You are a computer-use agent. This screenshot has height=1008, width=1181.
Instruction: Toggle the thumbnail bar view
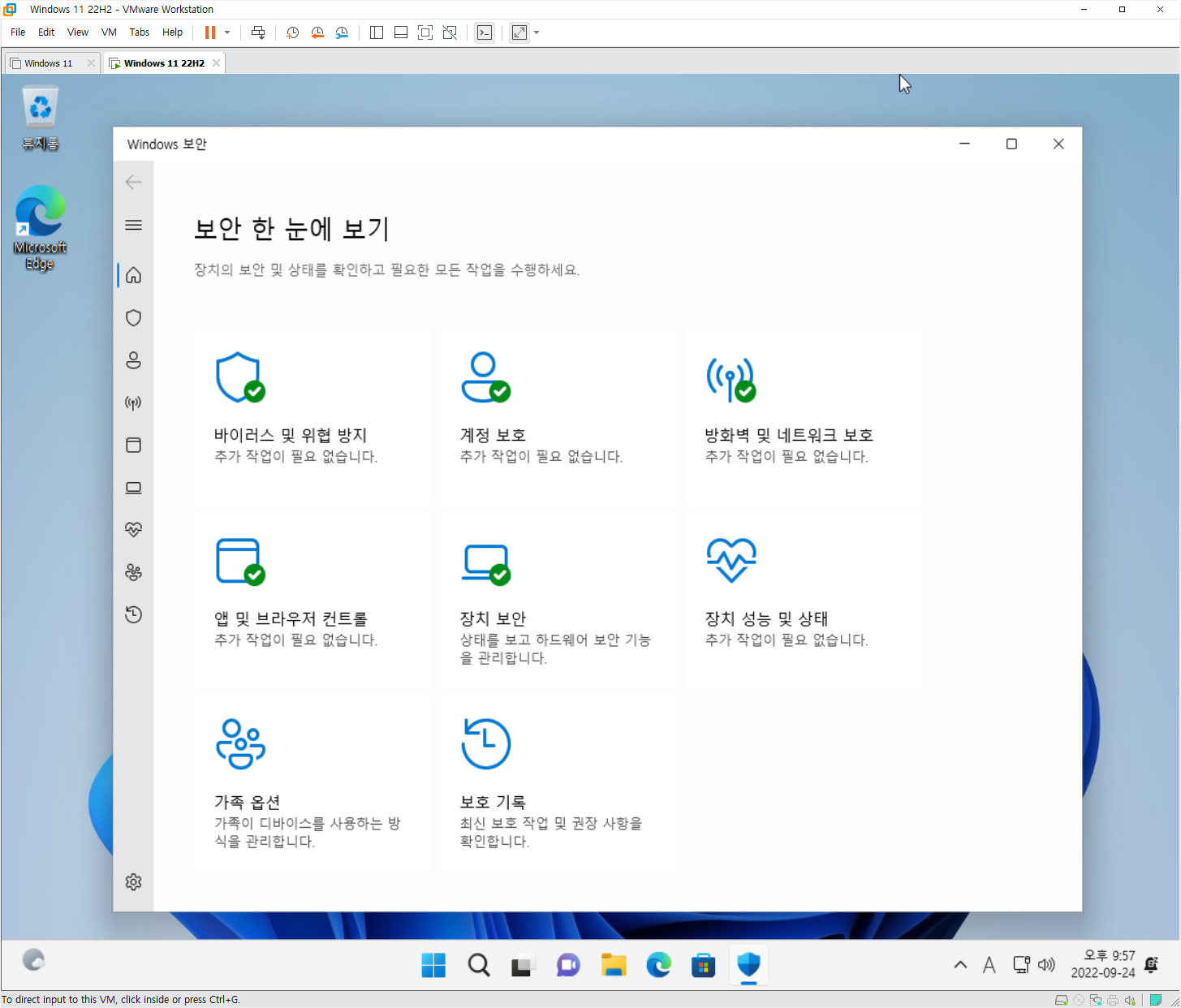coord(401,32)
